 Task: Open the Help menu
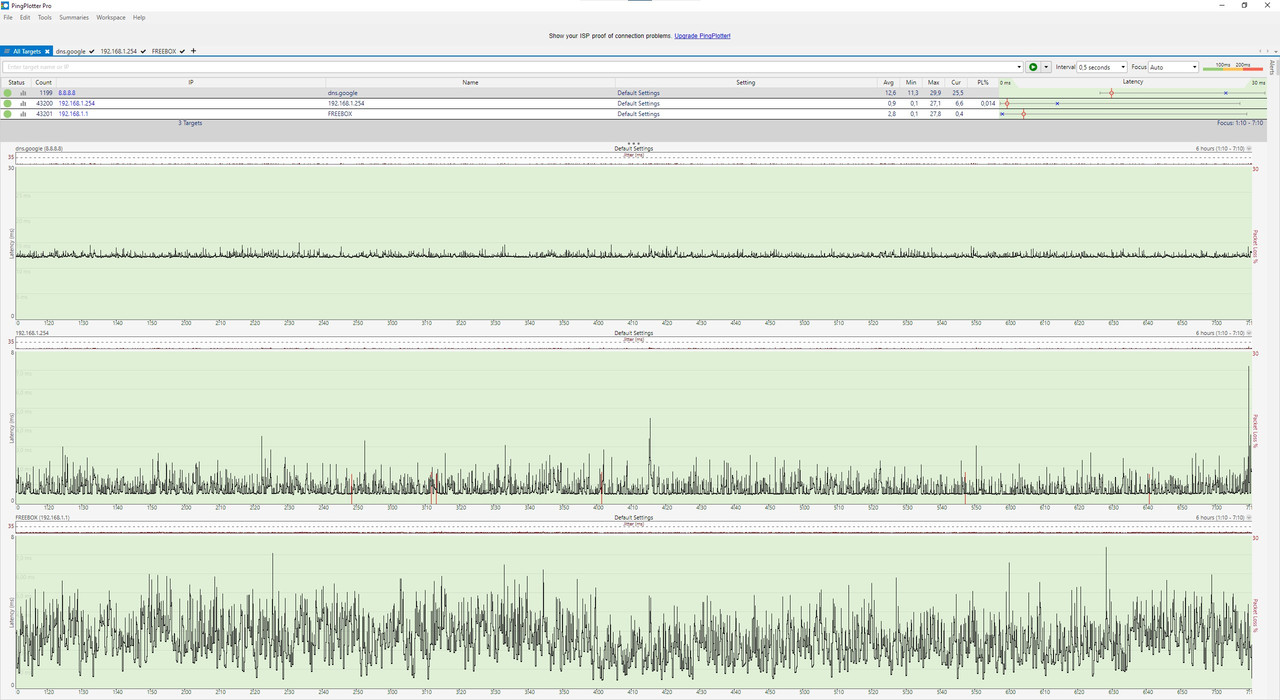coord(139,18)
